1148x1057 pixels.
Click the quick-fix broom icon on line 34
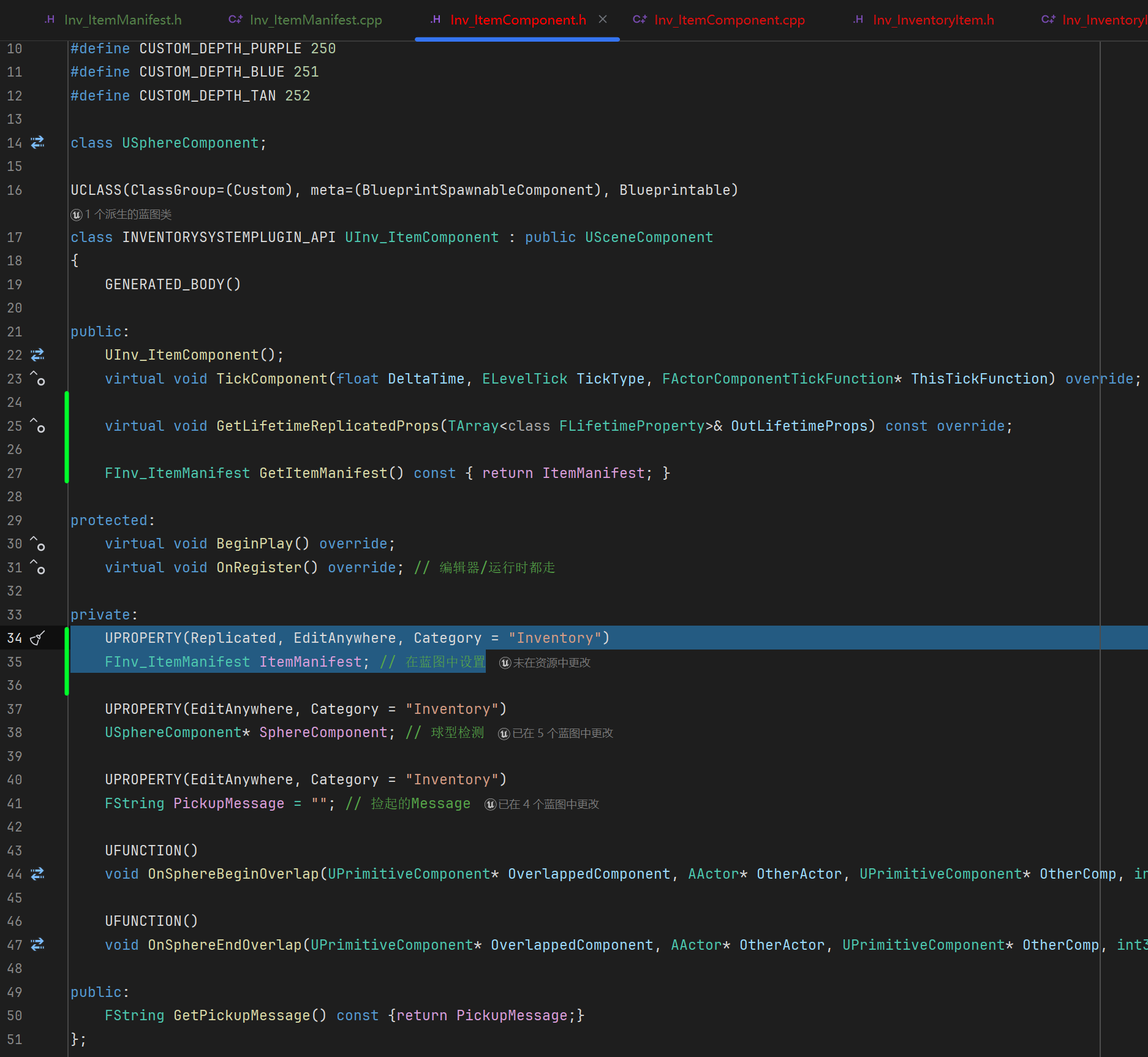click(37, 638)
